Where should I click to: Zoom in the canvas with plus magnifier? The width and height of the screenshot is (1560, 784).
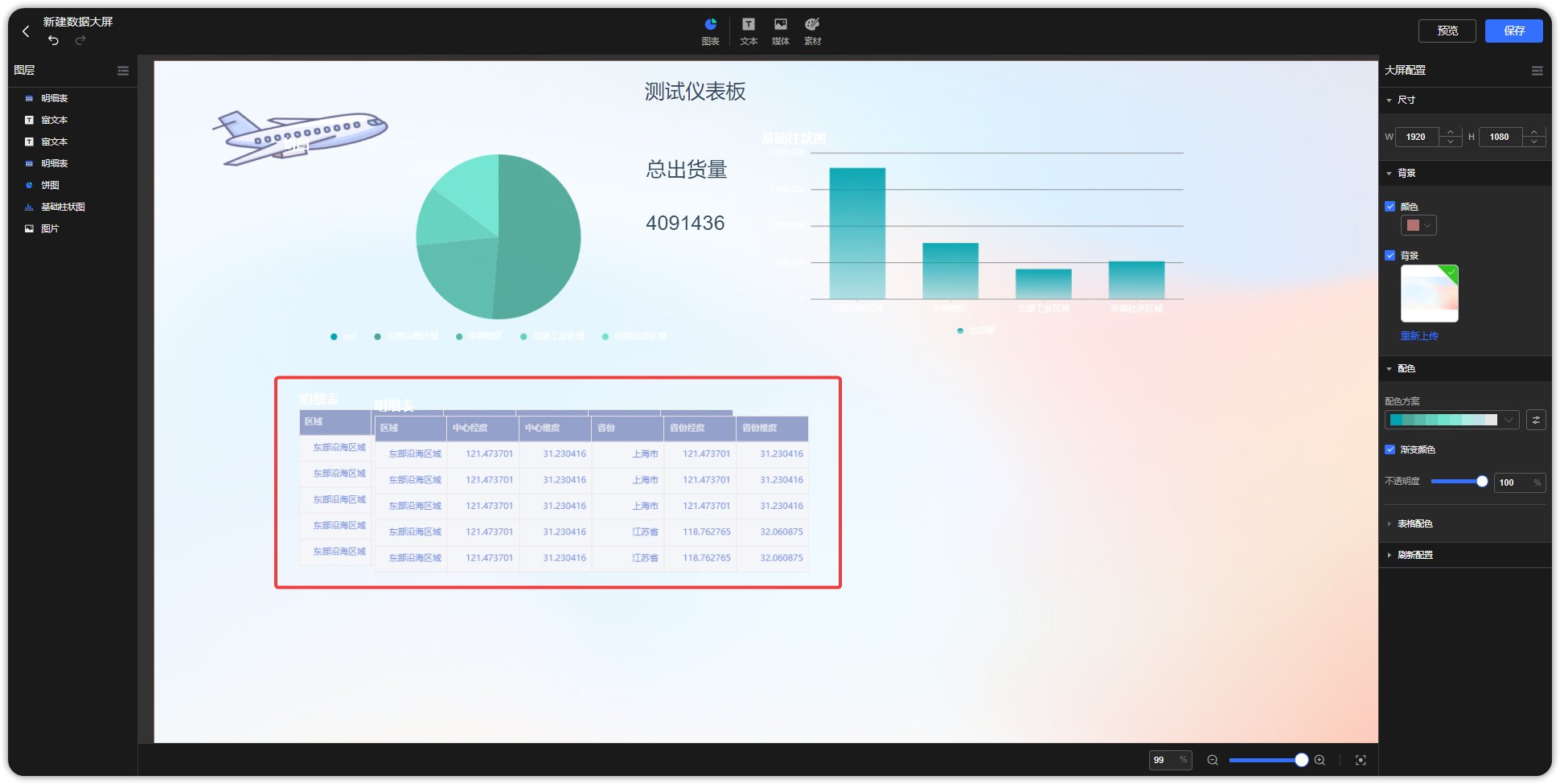point(1320,760)
